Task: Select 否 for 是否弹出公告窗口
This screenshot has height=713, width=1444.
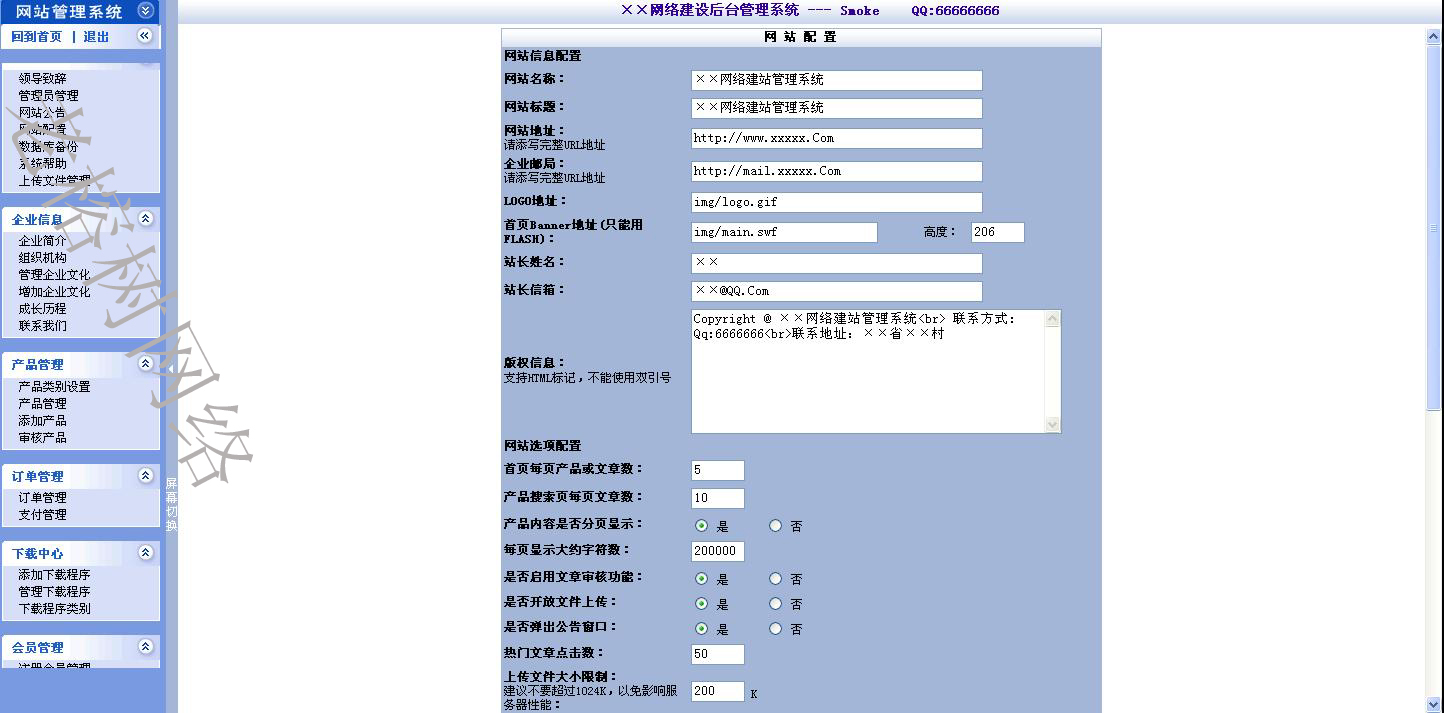Action: pyautogui.click(x=775, y=628)
